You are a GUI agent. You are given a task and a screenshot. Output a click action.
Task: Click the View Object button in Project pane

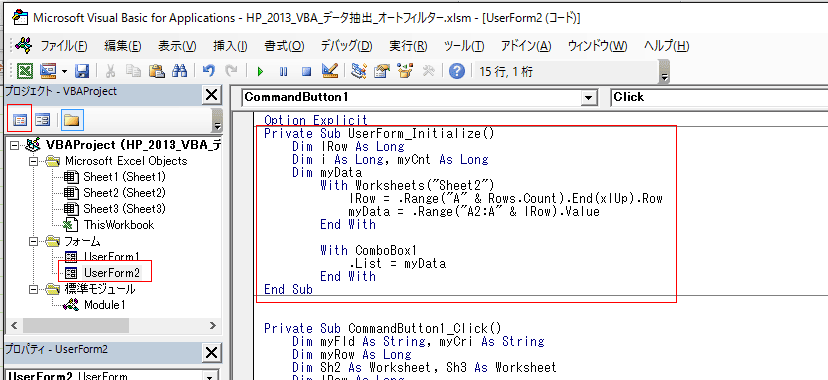click(43, 120)
